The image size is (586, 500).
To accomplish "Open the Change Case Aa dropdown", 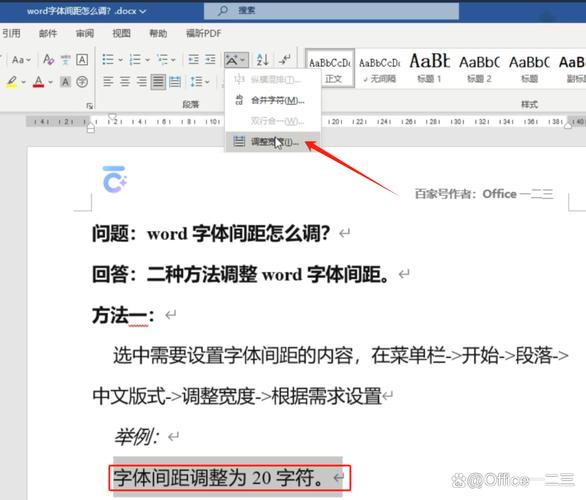I will pos(21,59).
